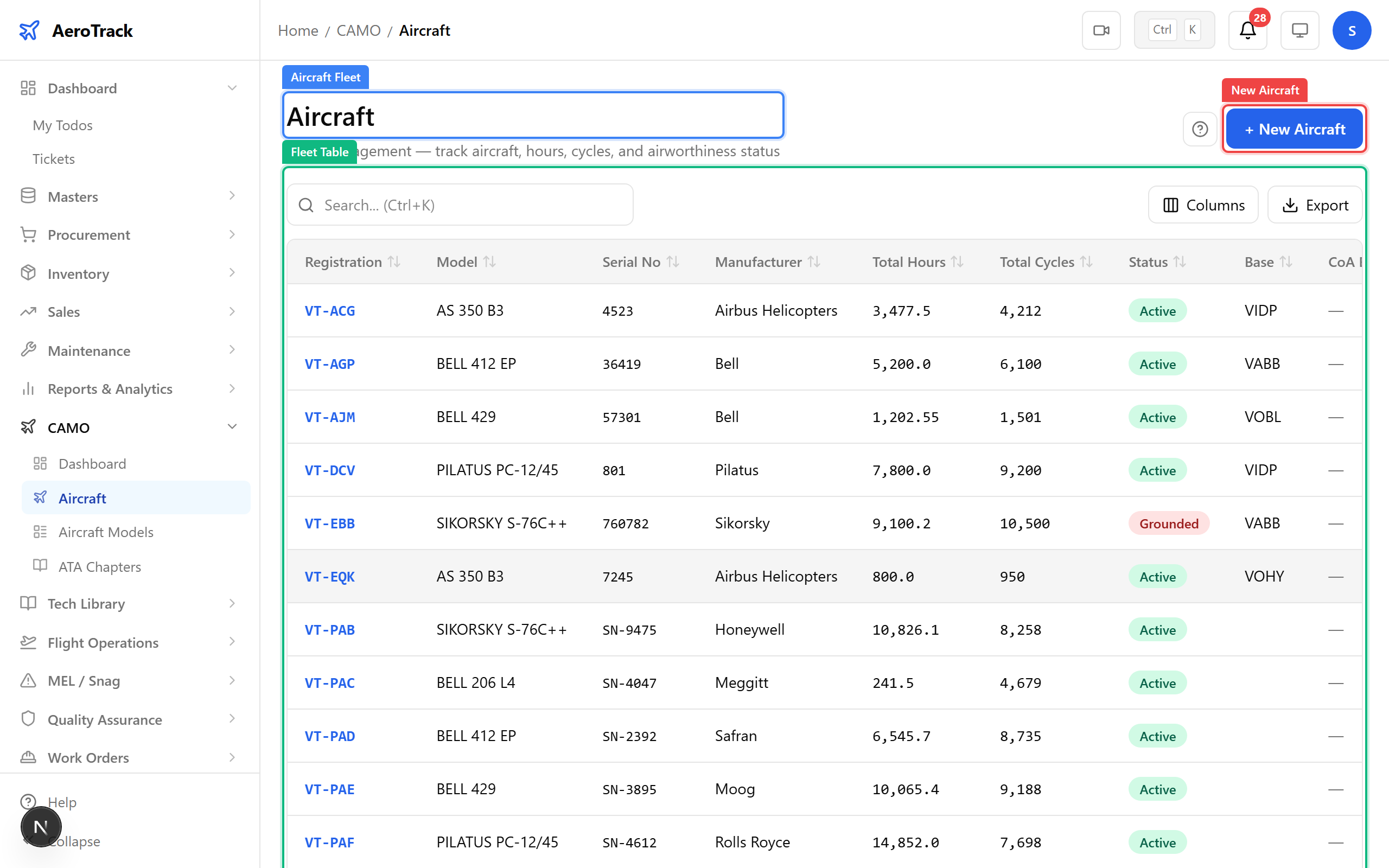Screen dimensions: 1389x868
Task: Click the video camera icon in the top bar
Action: [1101, 30]
